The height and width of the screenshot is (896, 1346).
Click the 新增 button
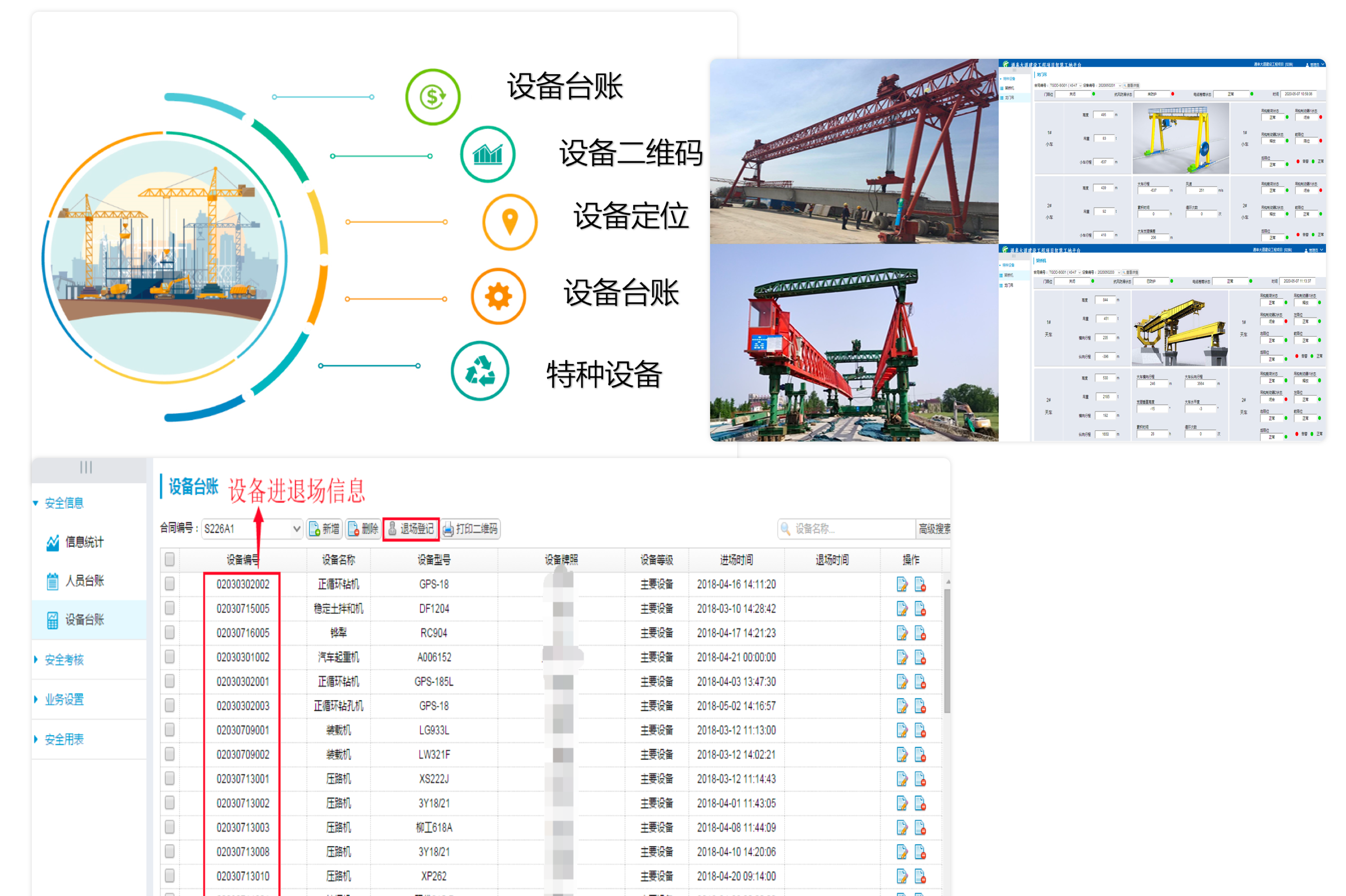(x=324, y=529)
